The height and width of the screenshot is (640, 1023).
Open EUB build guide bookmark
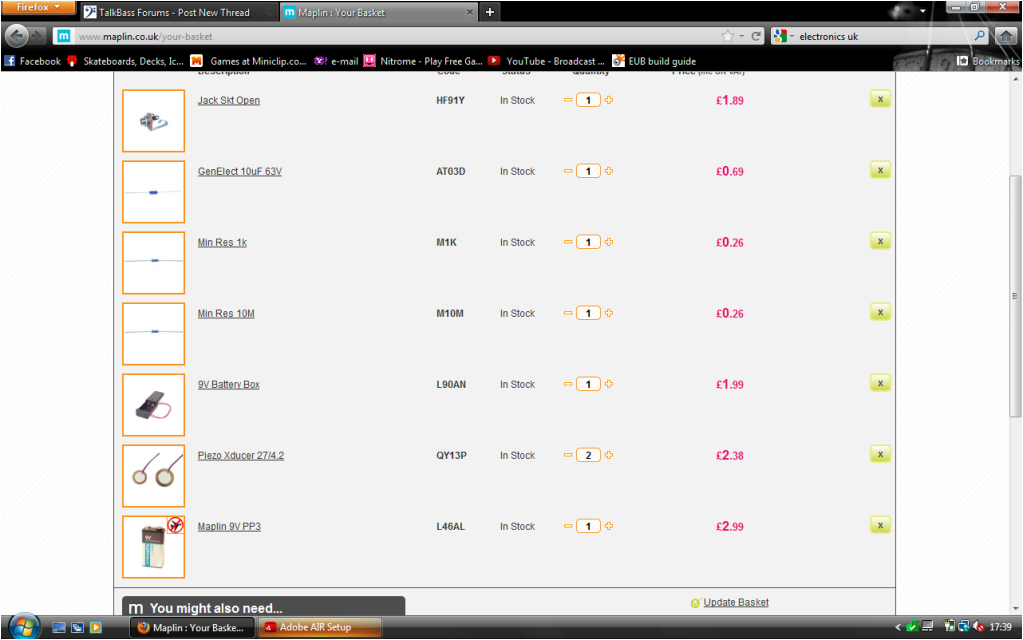(654, 61)
